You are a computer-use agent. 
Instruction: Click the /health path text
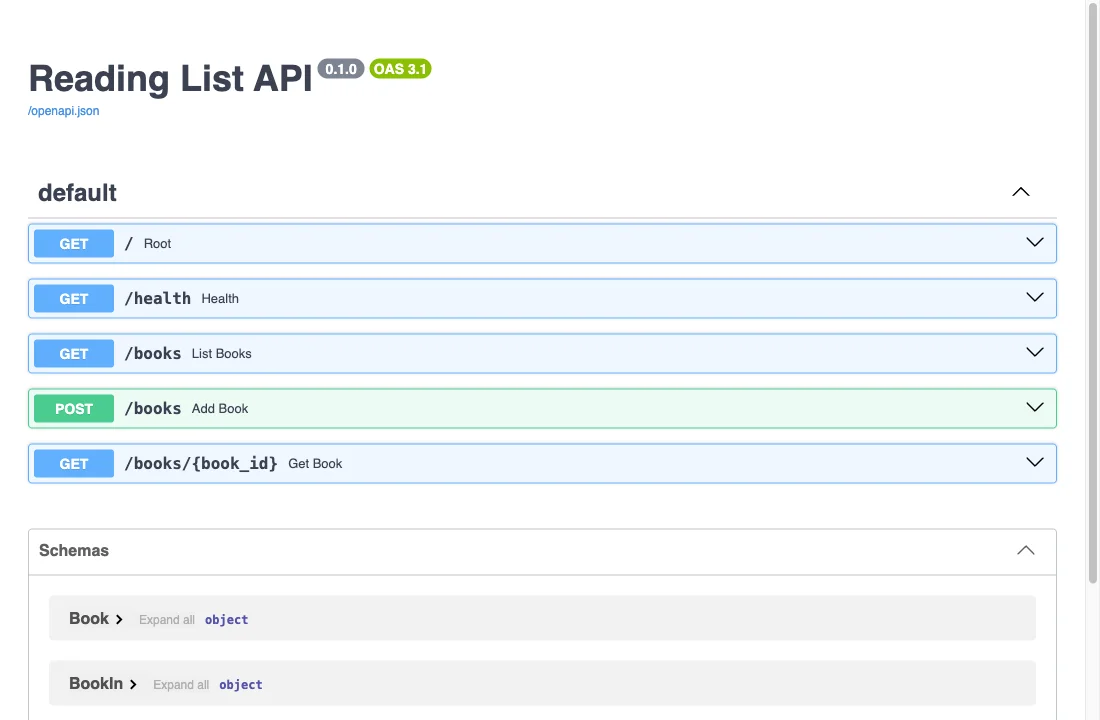point(157,298)
